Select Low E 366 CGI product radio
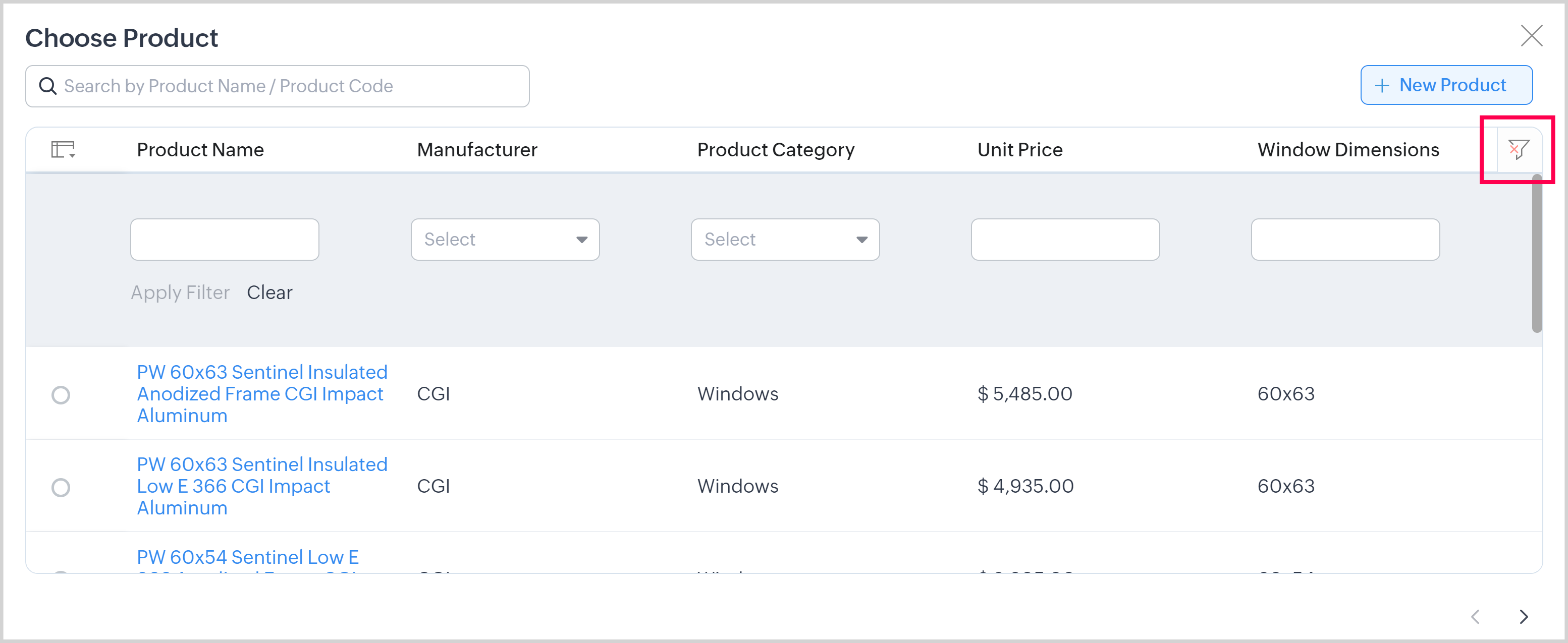Image resolution: width=1568 pixels, height=643 pixels. pos(61,487)
